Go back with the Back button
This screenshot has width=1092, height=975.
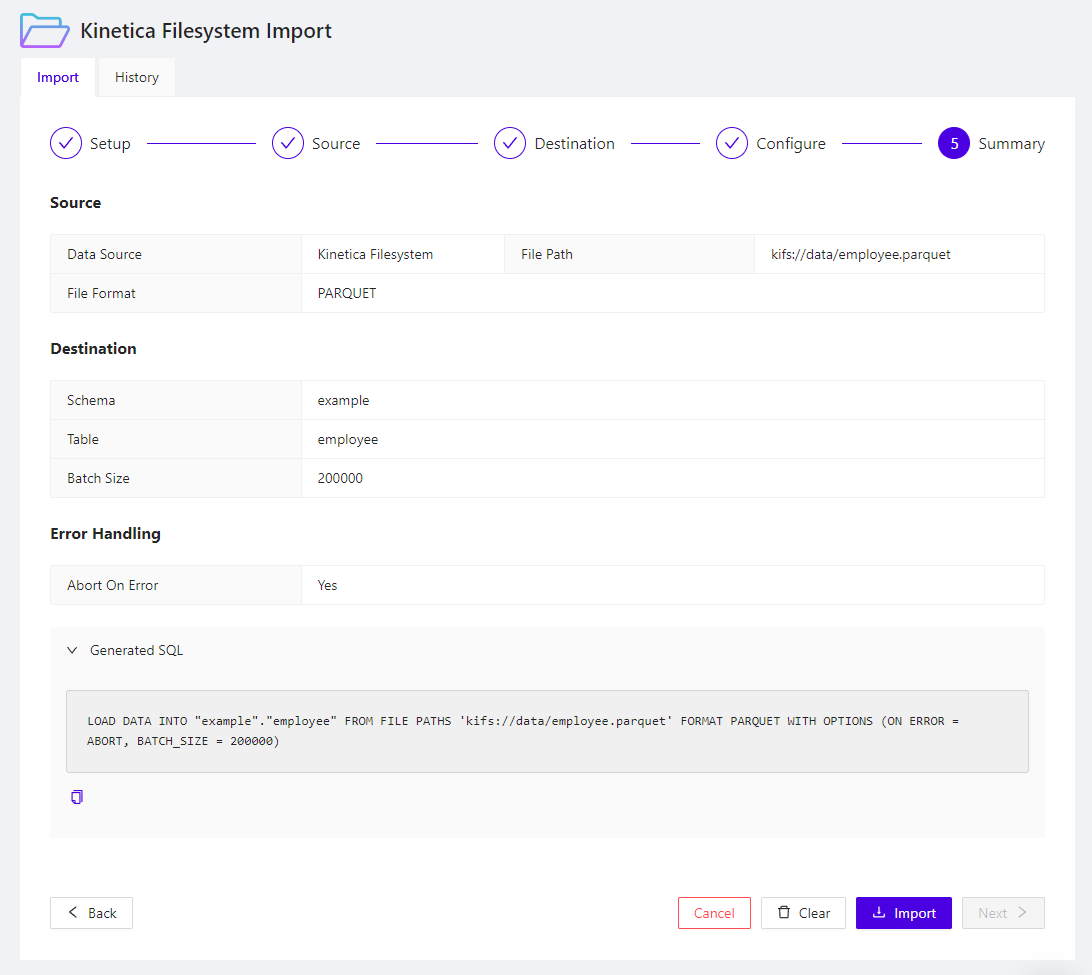tap(91, 912)
